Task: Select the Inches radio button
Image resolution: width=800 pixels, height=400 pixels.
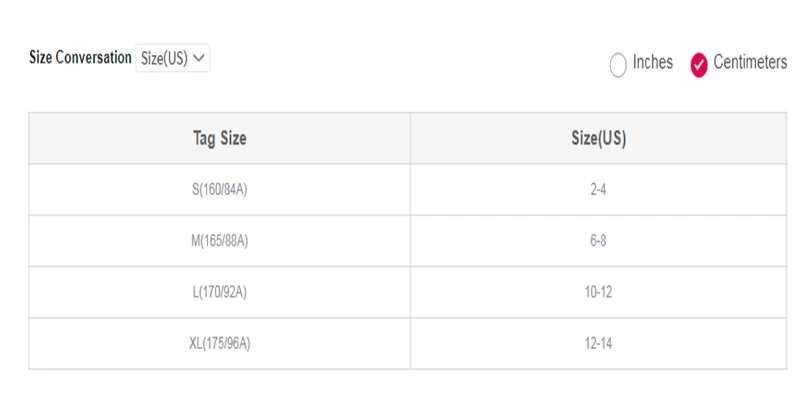Action: (618, 65)
